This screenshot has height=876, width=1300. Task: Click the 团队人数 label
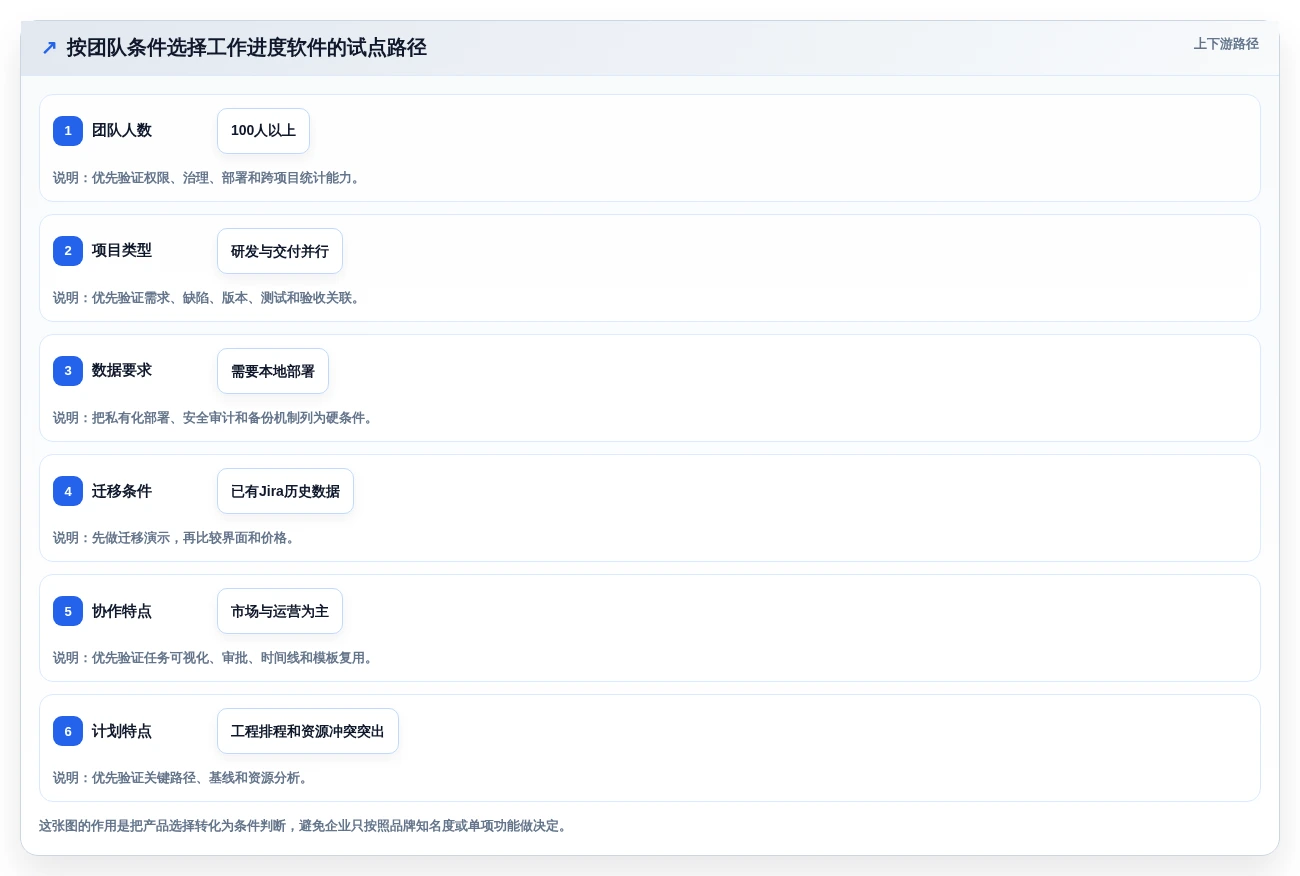point(122,131)
